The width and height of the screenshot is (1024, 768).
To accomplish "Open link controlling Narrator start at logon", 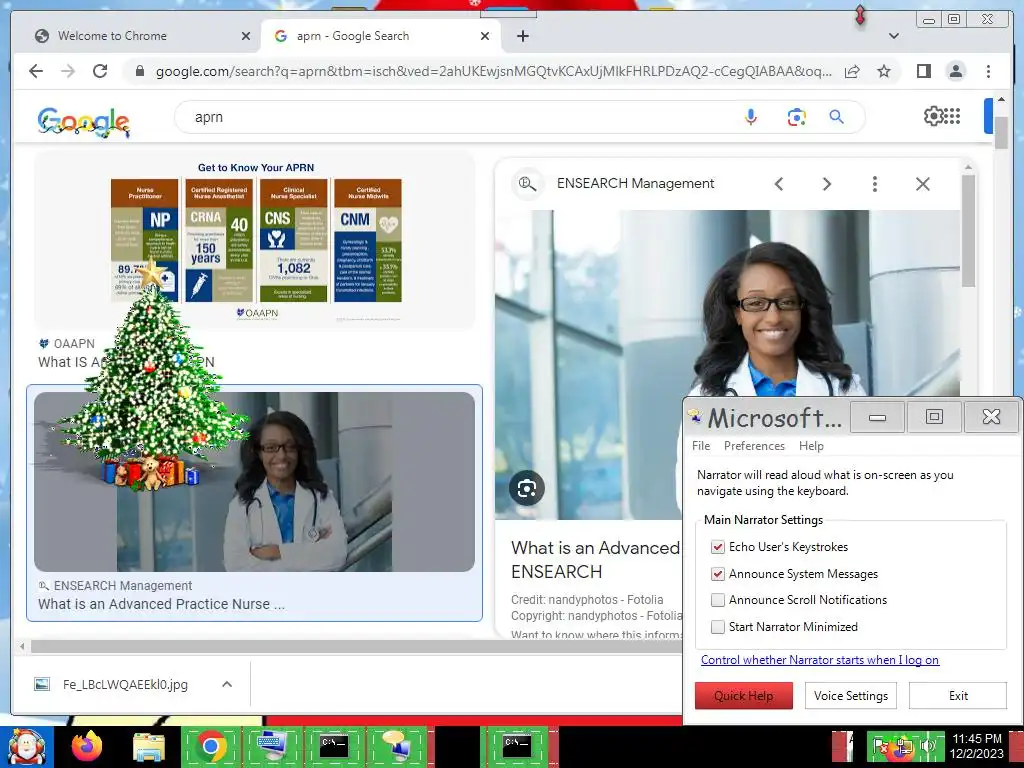I will pos(820,660).
